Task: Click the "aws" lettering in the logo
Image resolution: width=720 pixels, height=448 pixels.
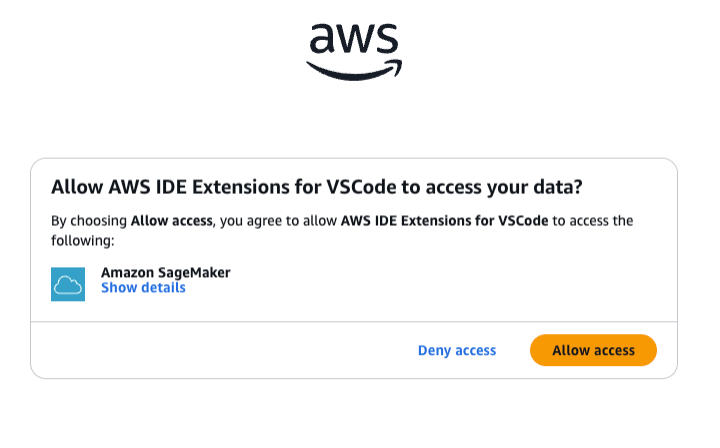Action: pyautogui.click(x=354, y=40)
